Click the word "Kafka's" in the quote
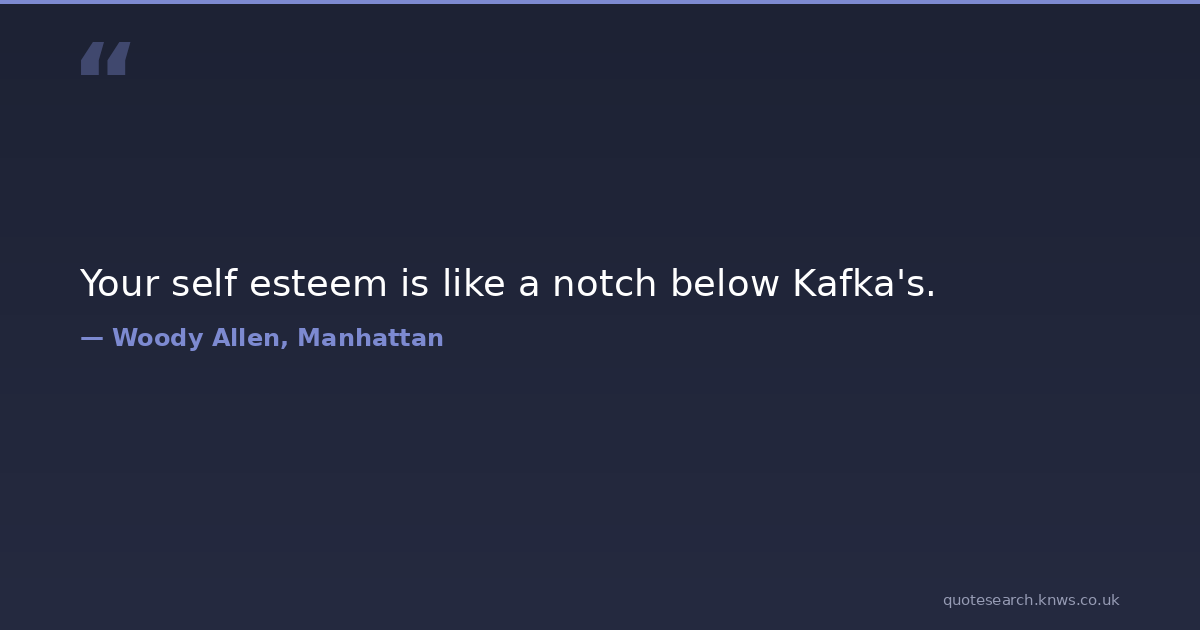The height and width of the screenshot is (630, 1200). click(863, 284)
